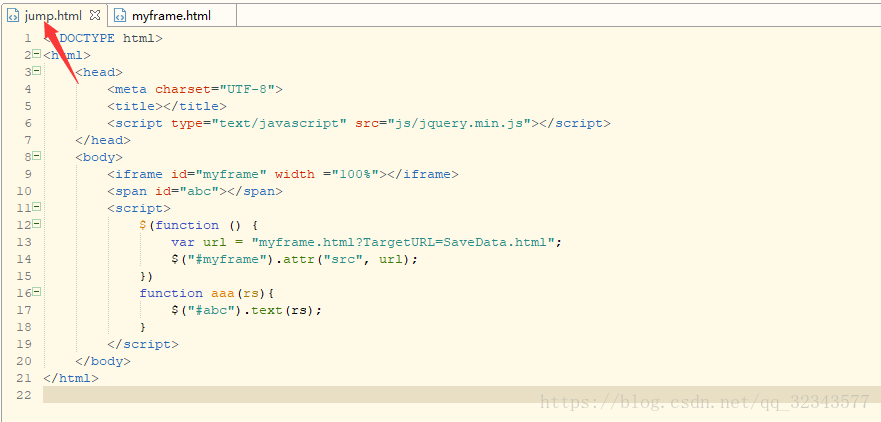The image size is (881, 422).
Task: Click closing </html> tag on line 21
Action: 71,378
